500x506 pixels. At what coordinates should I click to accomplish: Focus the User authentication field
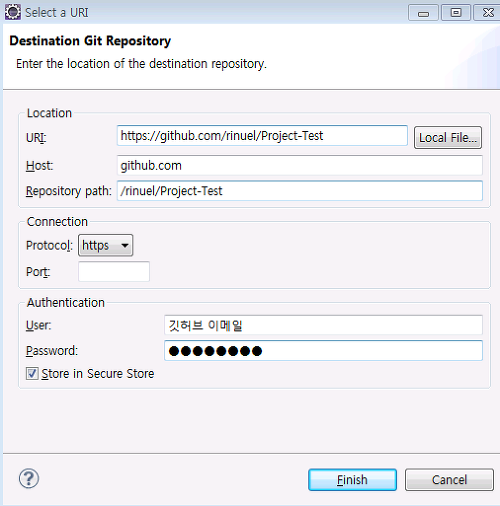pos(323,325)
